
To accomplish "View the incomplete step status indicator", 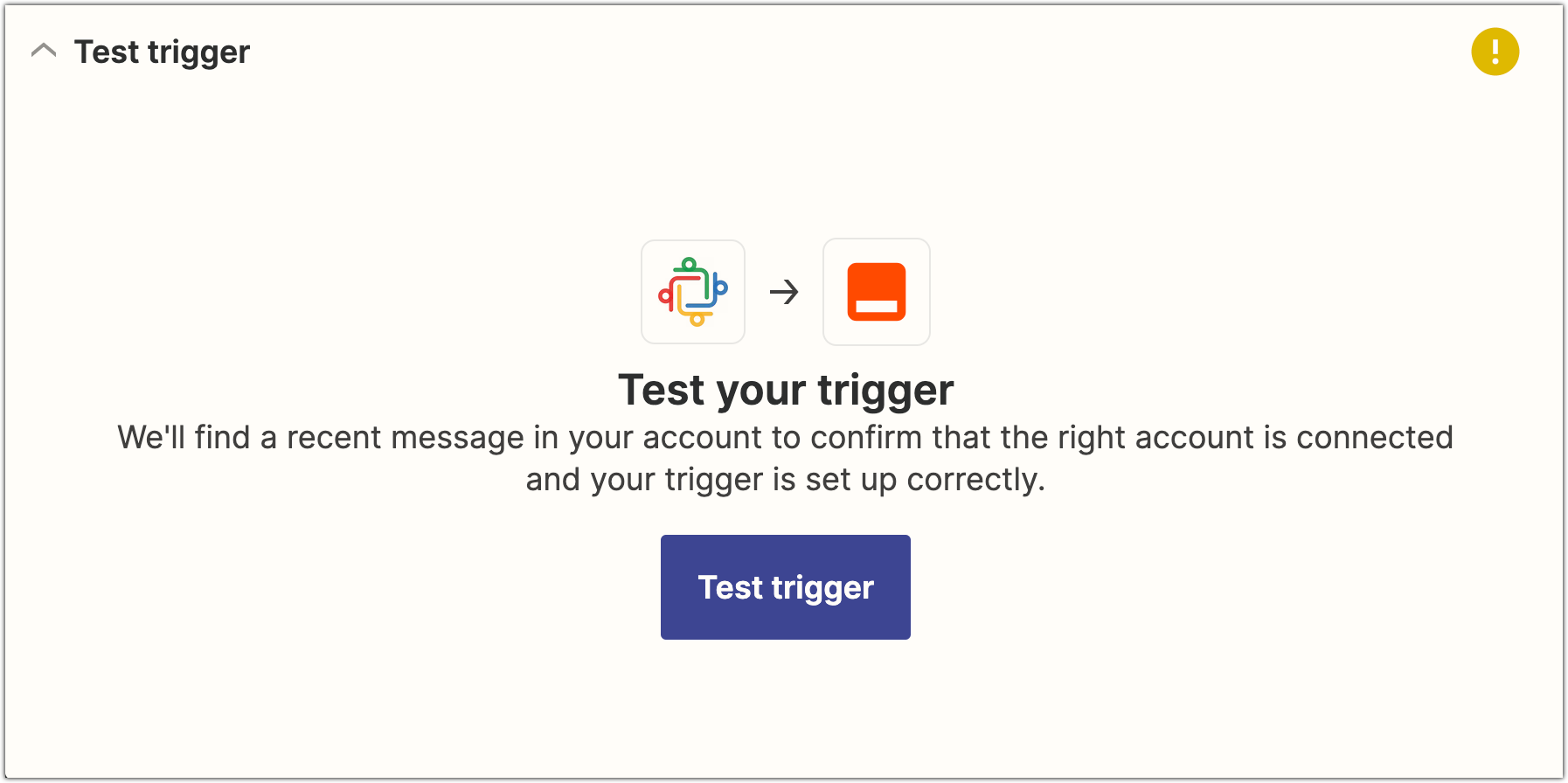I will [1495, 52].
